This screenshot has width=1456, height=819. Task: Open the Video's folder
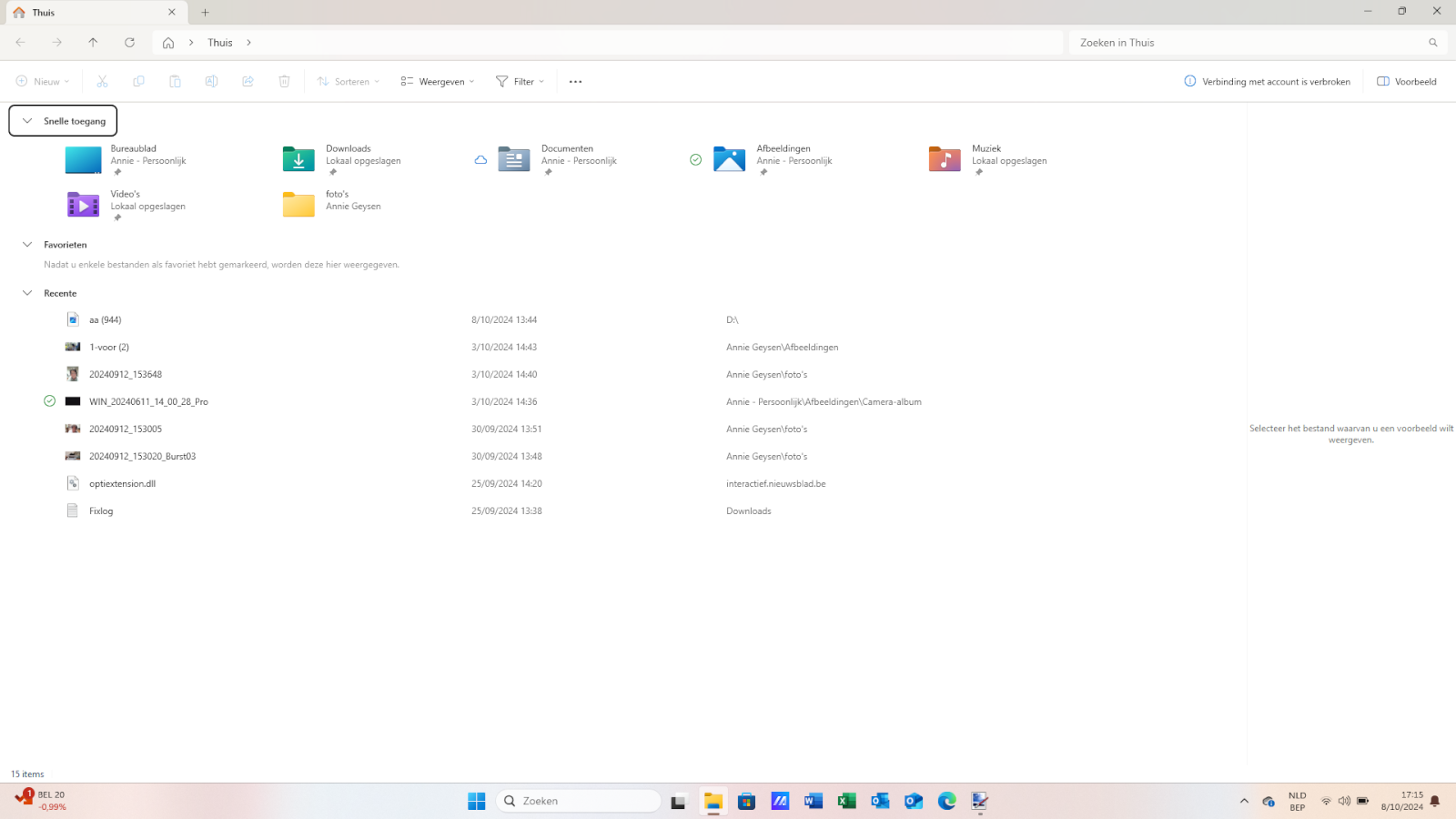click(83, 205)
